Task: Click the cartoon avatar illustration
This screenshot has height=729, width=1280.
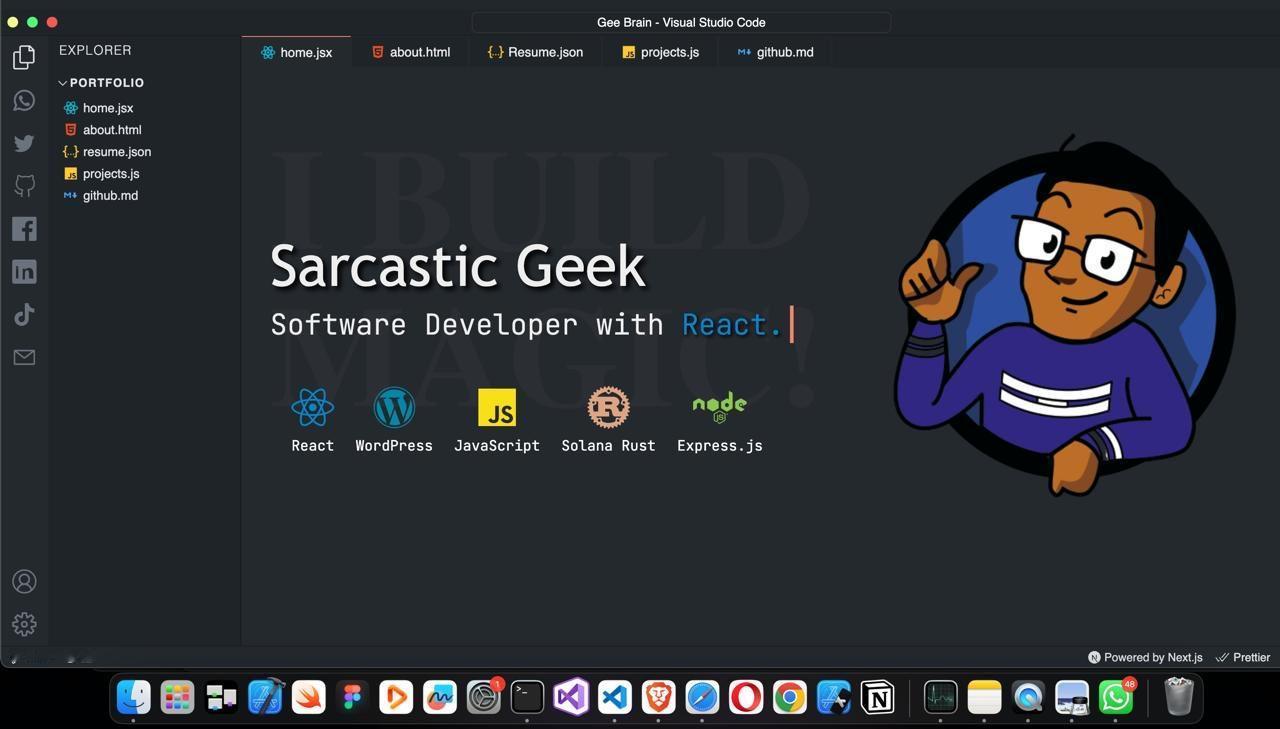Action: click(1064, 315)
